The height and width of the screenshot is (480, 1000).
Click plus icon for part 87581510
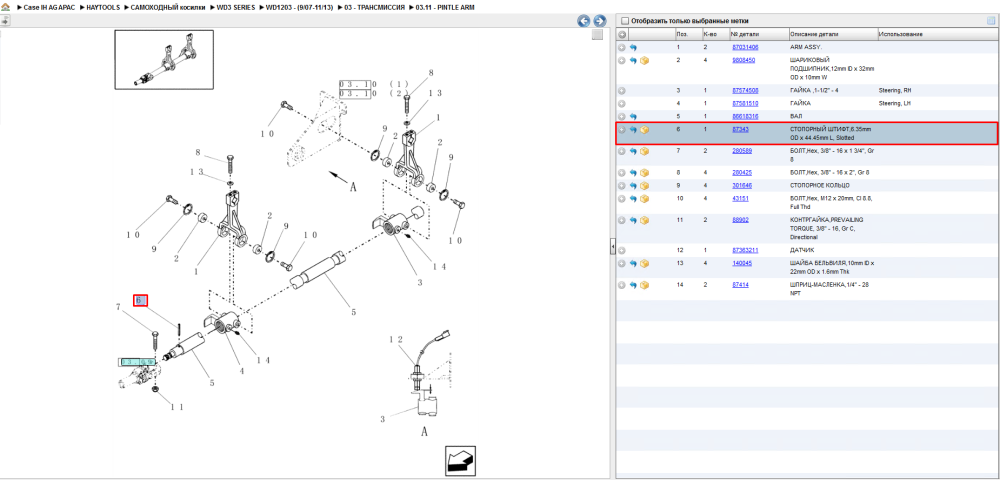[622, 103]
